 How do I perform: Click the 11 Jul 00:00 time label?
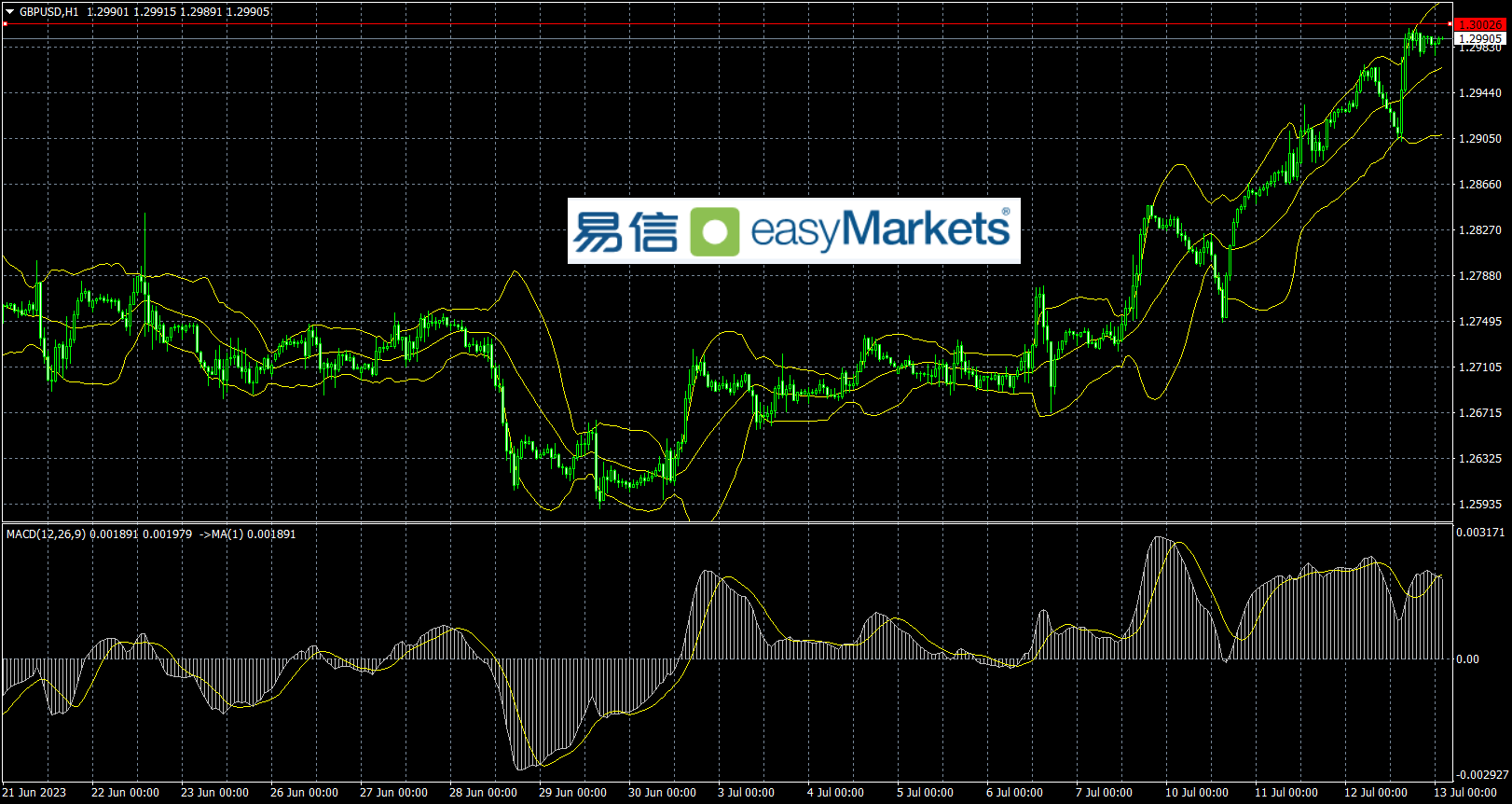tap(1286, 793)
